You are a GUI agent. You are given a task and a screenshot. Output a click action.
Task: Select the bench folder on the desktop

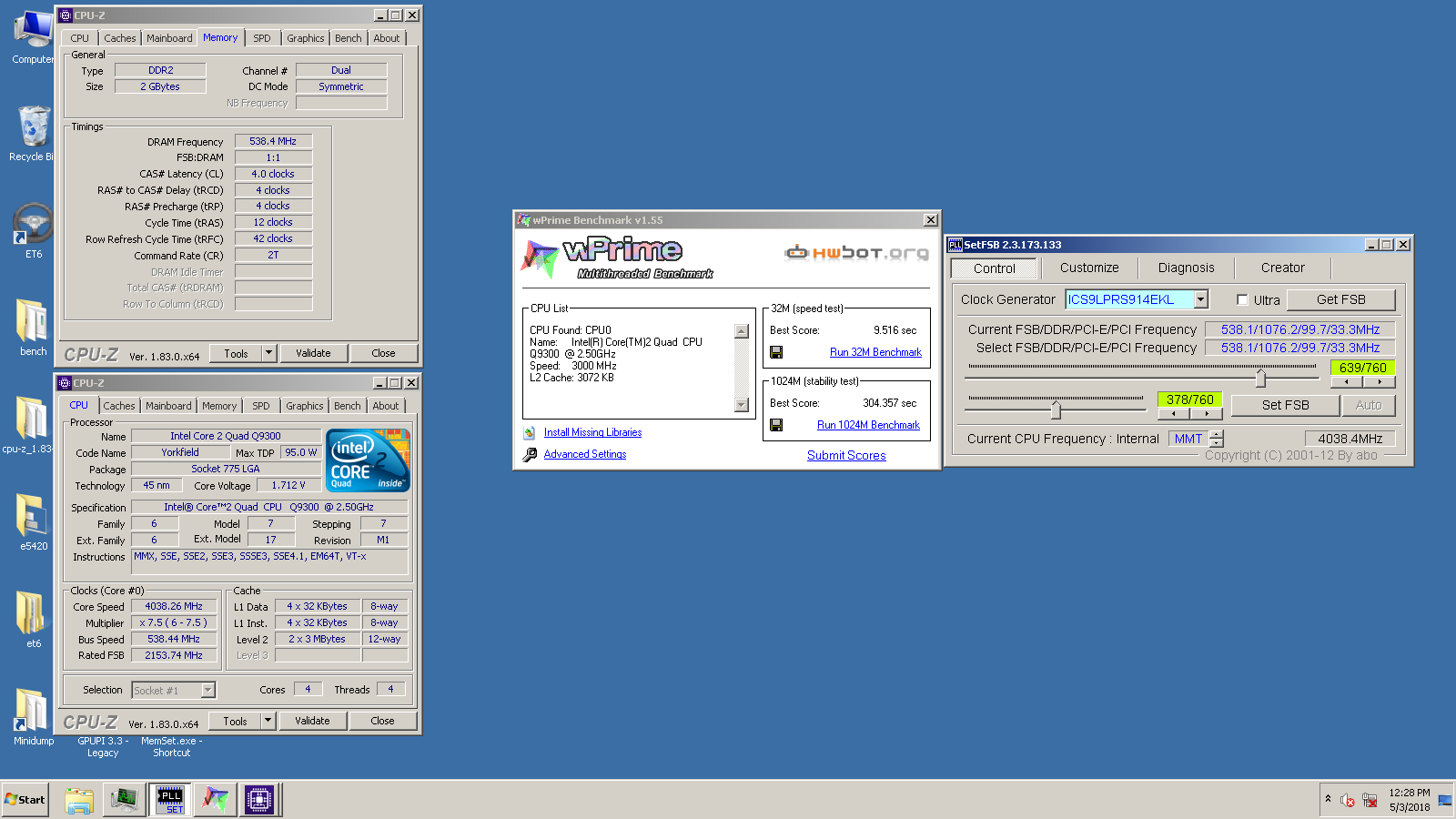tap(34, 328)
